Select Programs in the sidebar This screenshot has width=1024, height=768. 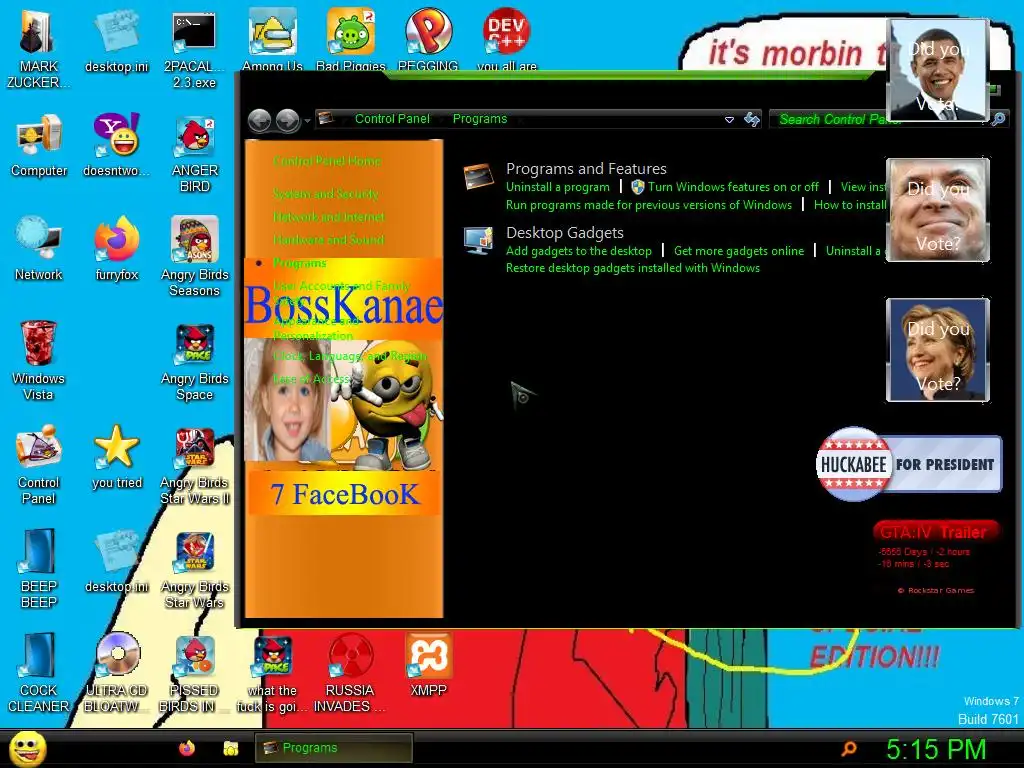coord(299,263)
